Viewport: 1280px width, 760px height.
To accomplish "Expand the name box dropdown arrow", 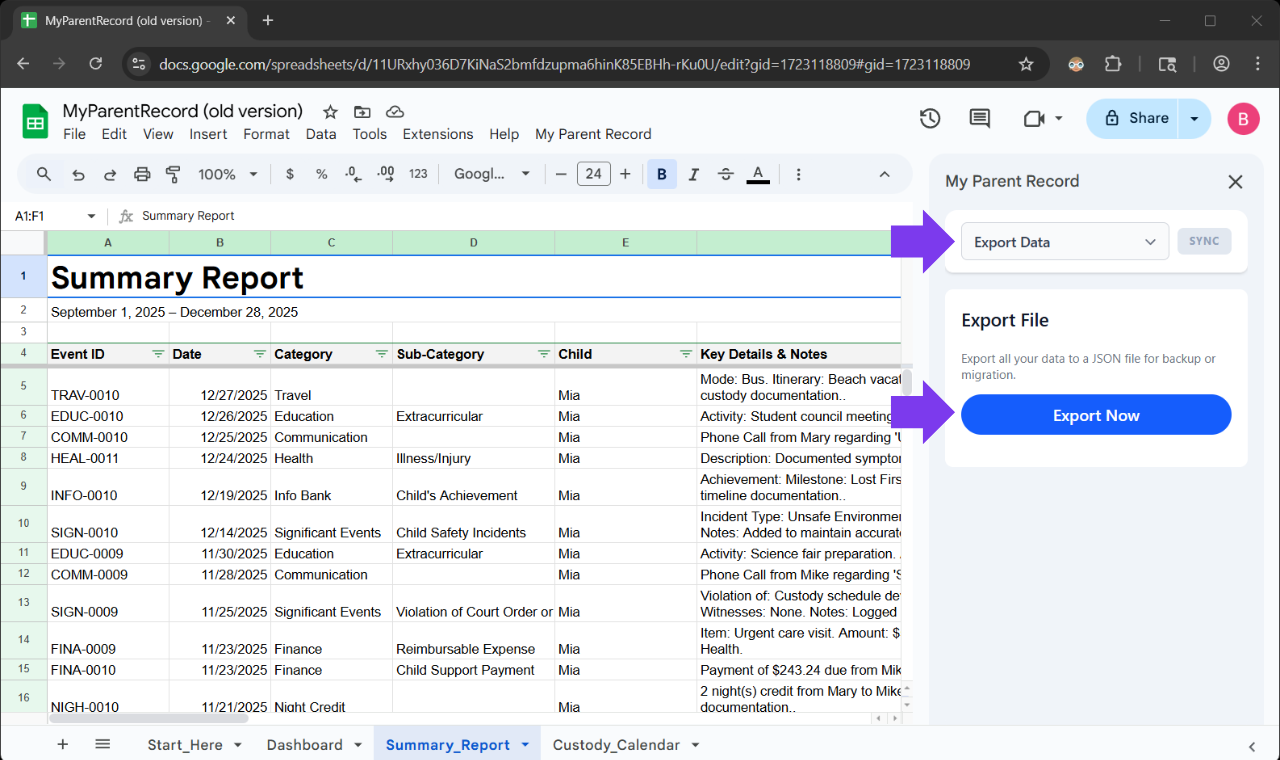I will (91, 216).
